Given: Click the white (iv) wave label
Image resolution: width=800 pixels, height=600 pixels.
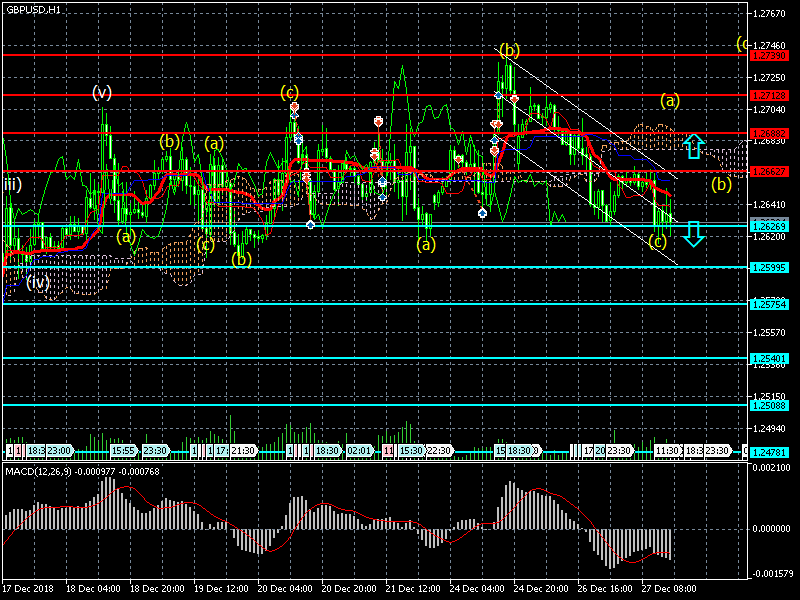Looking at the screenshot, I should tap(38, 283).
